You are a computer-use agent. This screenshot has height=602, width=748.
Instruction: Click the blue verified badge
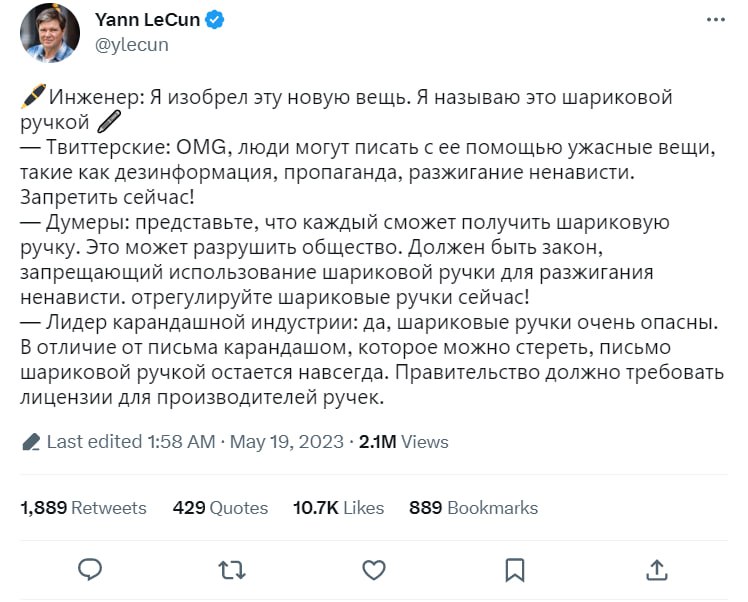(216, 20)
